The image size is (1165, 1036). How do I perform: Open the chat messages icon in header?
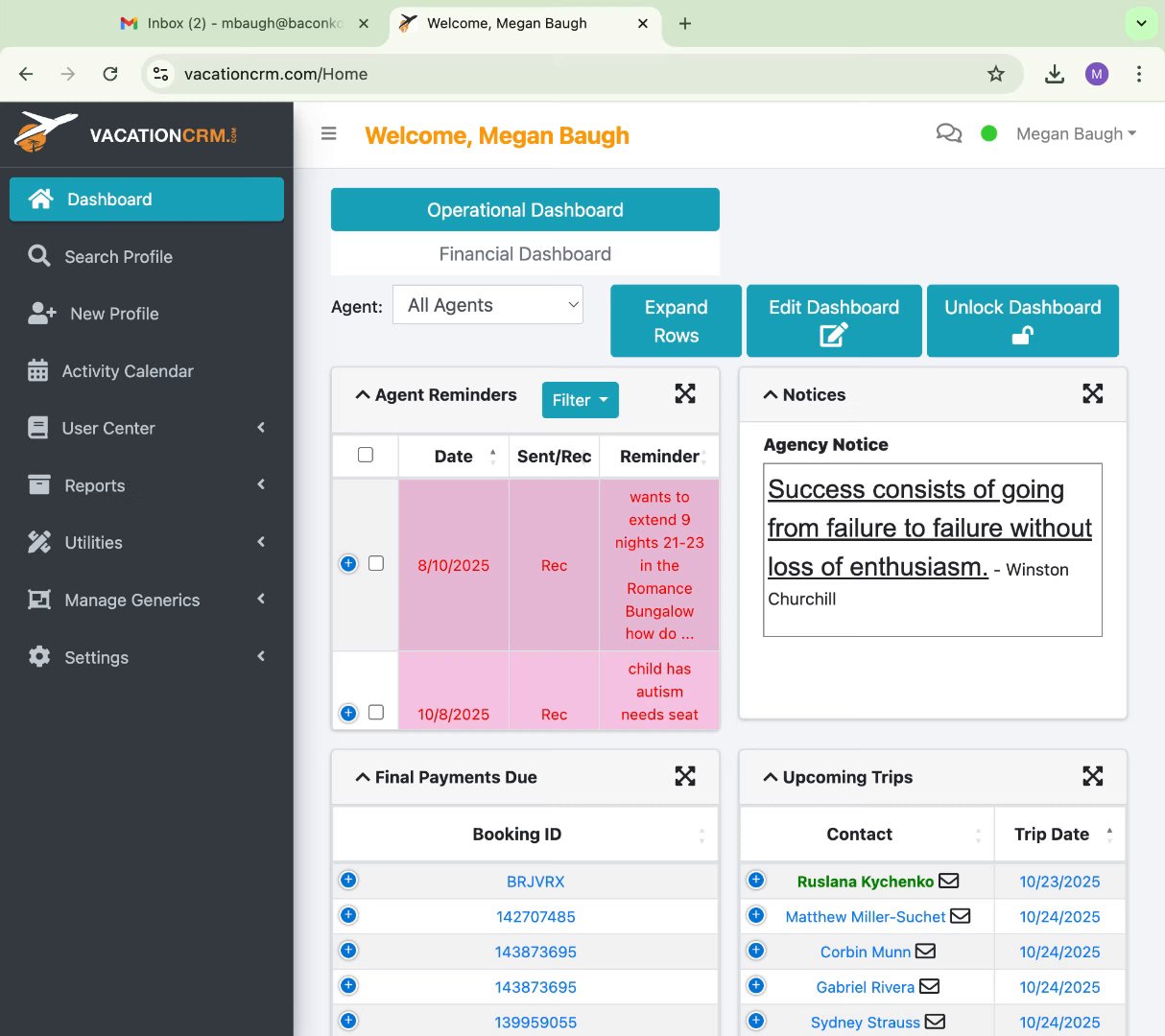(x=948, y=133)
